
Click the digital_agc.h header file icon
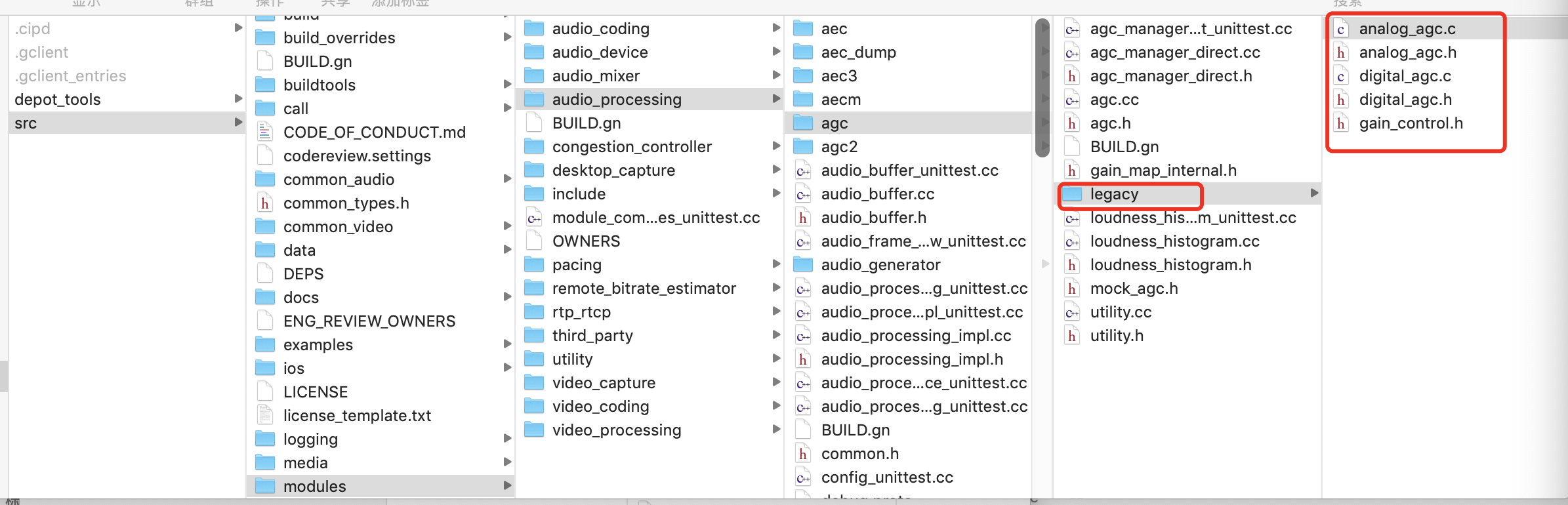pos(1341,100)
